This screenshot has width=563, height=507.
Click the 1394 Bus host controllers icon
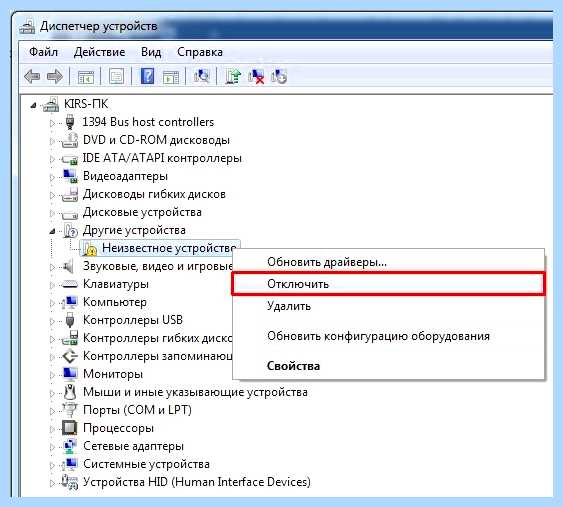pyautogui.click(x=70, y=122)
